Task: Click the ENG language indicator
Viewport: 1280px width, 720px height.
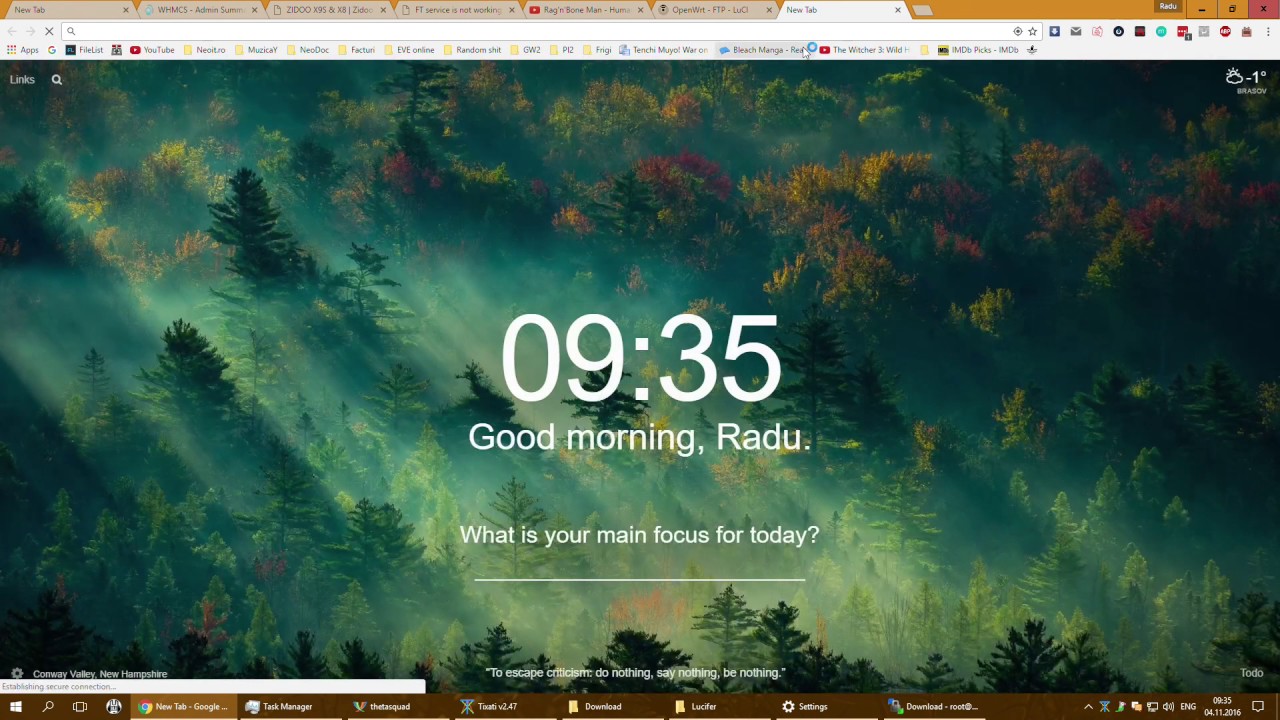Action: click(x=1188, y=707)
